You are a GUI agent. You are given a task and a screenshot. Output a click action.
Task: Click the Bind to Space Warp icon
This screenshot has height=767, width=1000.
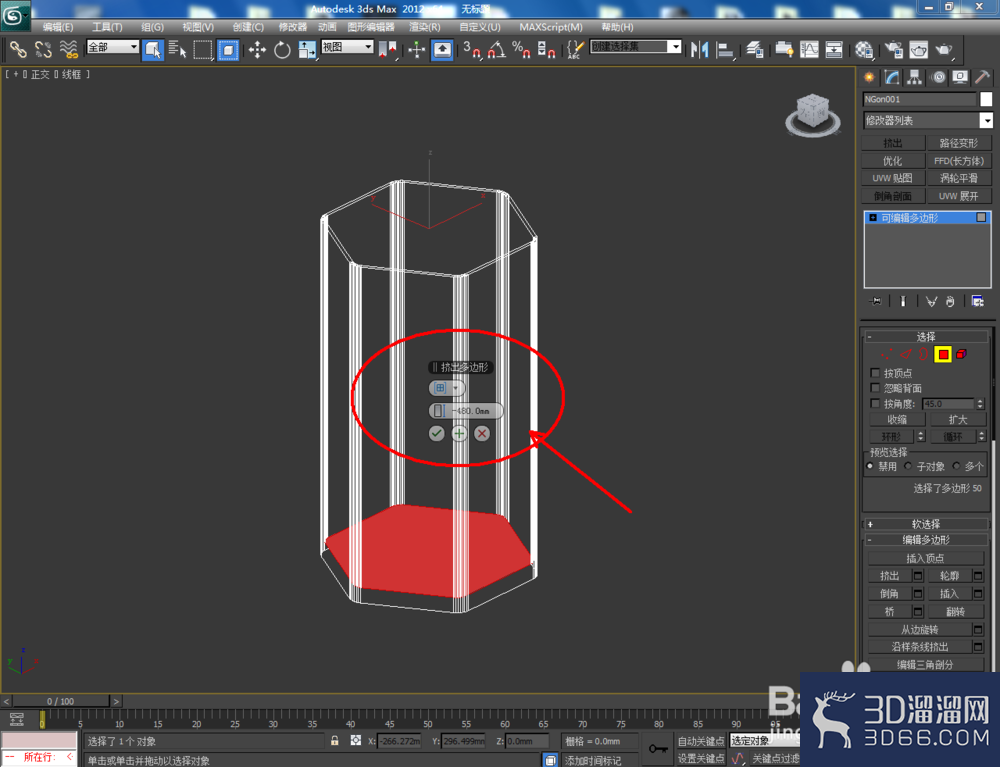(68, 49)
